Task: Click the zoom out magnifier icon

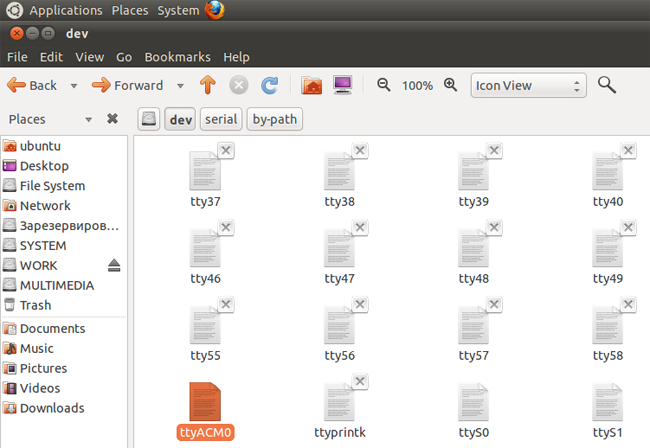Action: [384, 85]
